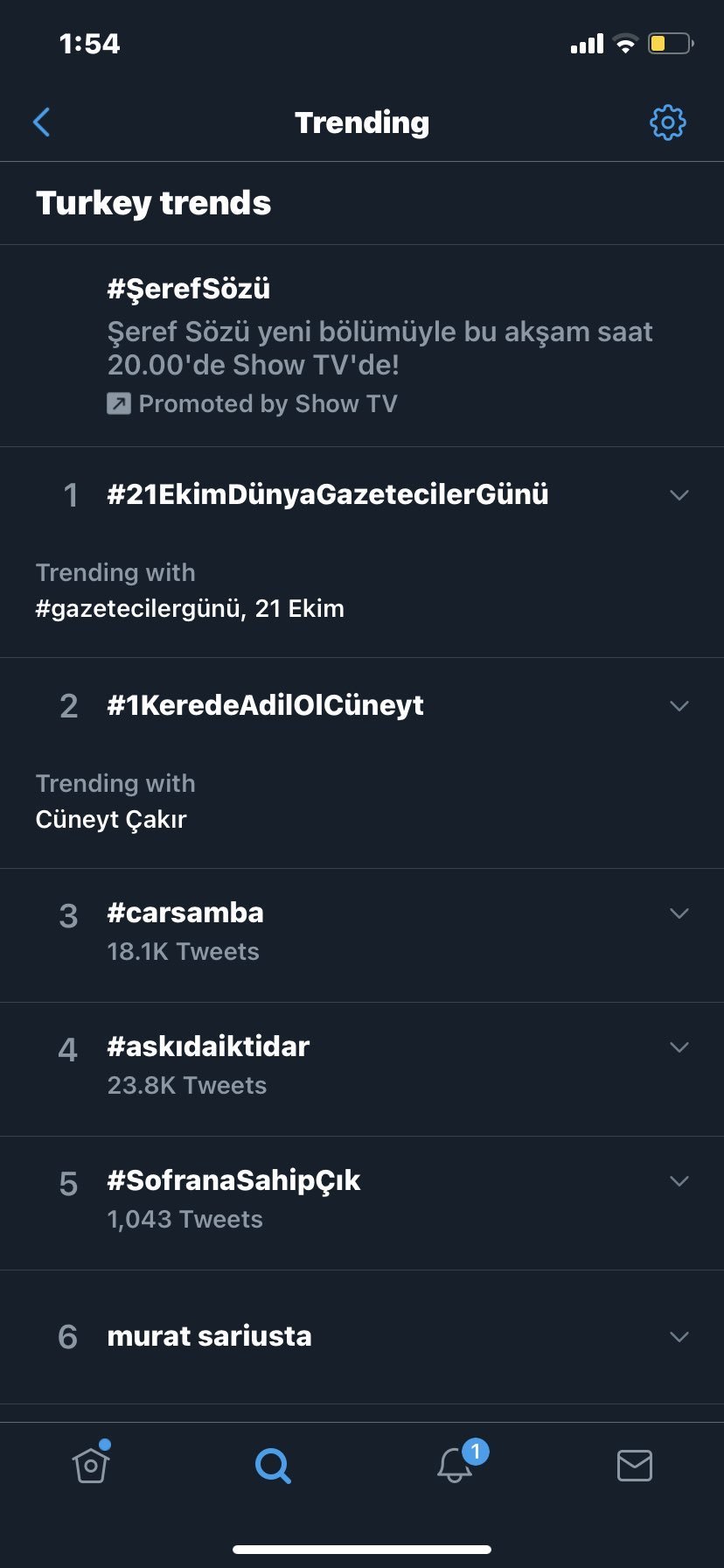This screenshot has height=1568, width=724.
Task: Open Notifications bell icon
Action: tap(456, 1463)
